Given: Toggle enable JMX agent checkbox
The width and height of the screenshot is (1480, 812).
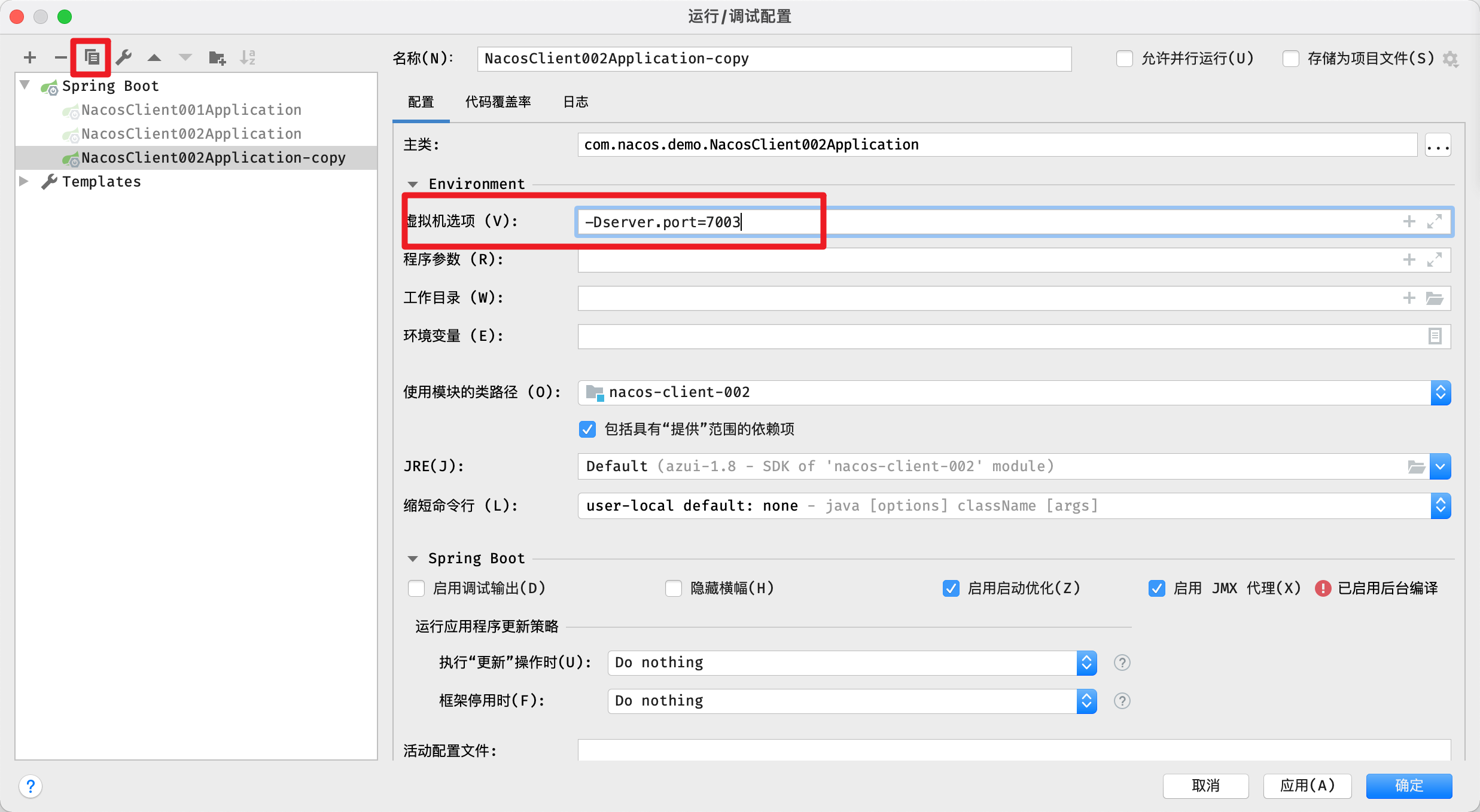Looking at the screenshot, I should click(x=1157, y=588).
